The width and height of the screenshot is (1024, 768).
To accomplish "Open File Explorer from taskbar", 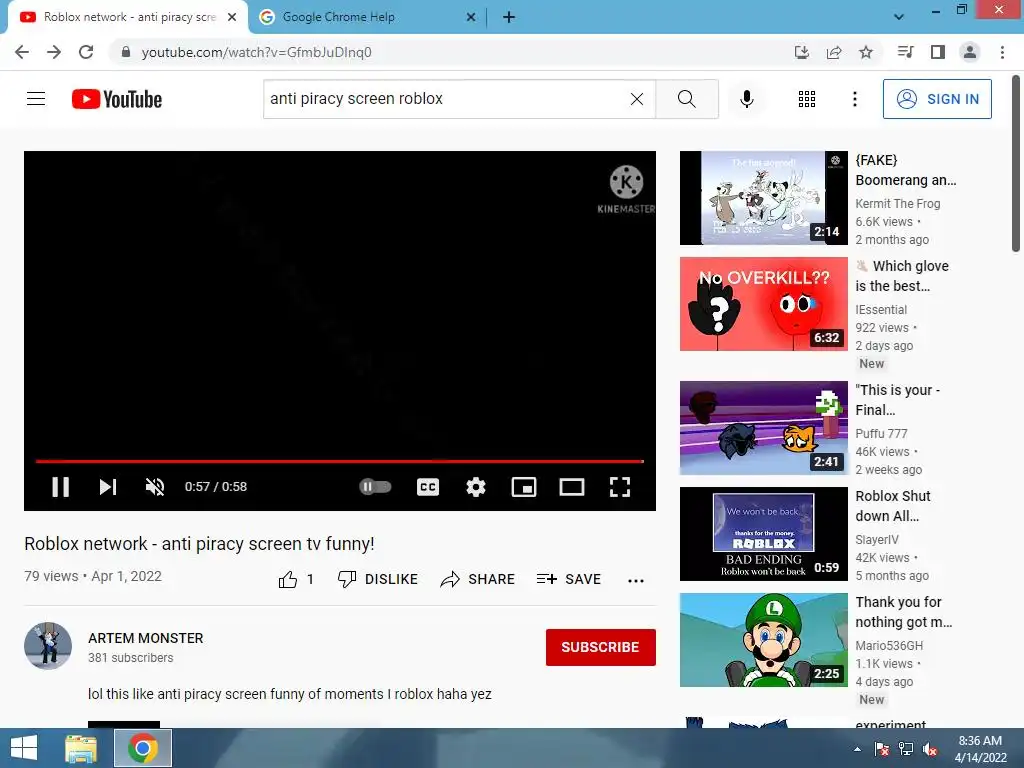I will coord(81,748).
